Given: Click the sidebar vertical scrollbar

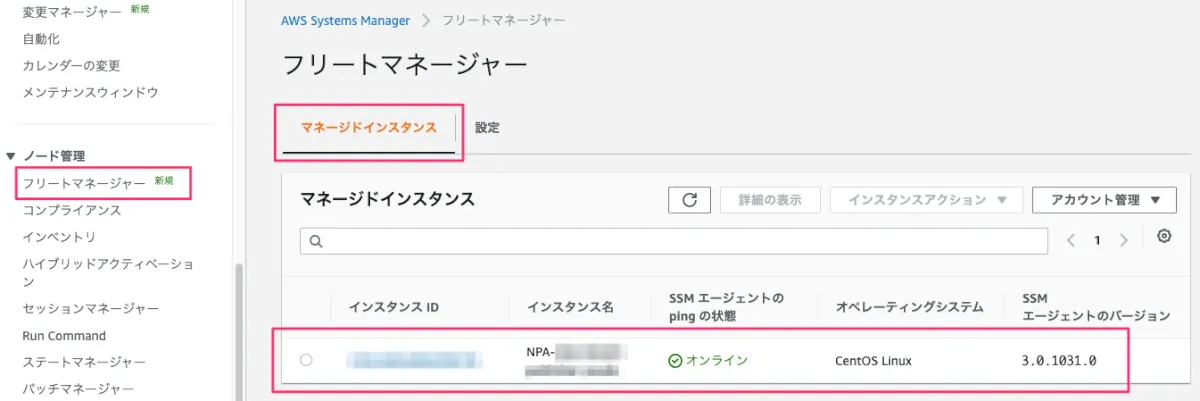Looking at the screenshot, I should [x=238, y=330].
